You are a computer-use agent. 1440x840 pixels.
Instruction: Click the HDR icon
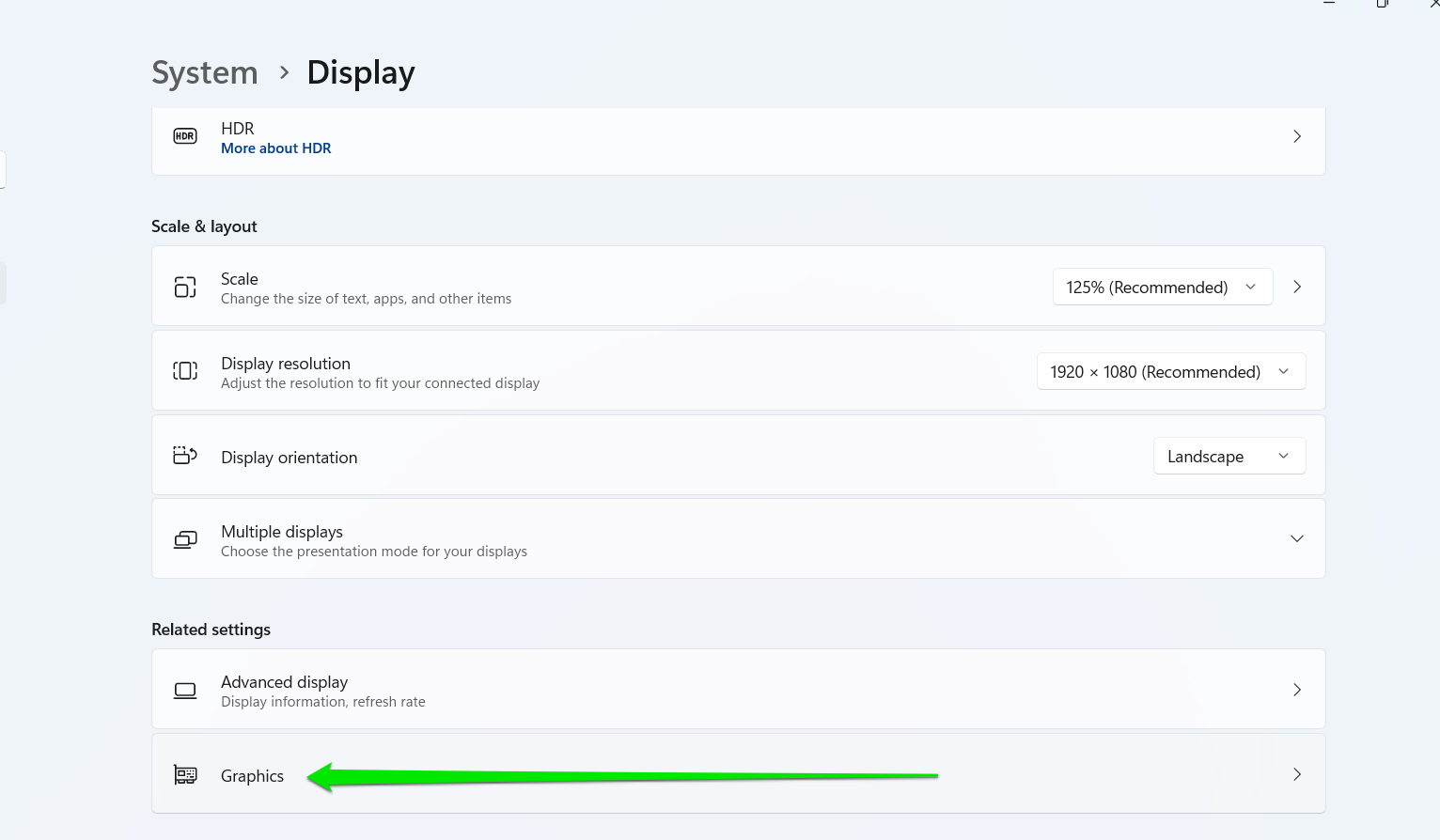point(185,136)
